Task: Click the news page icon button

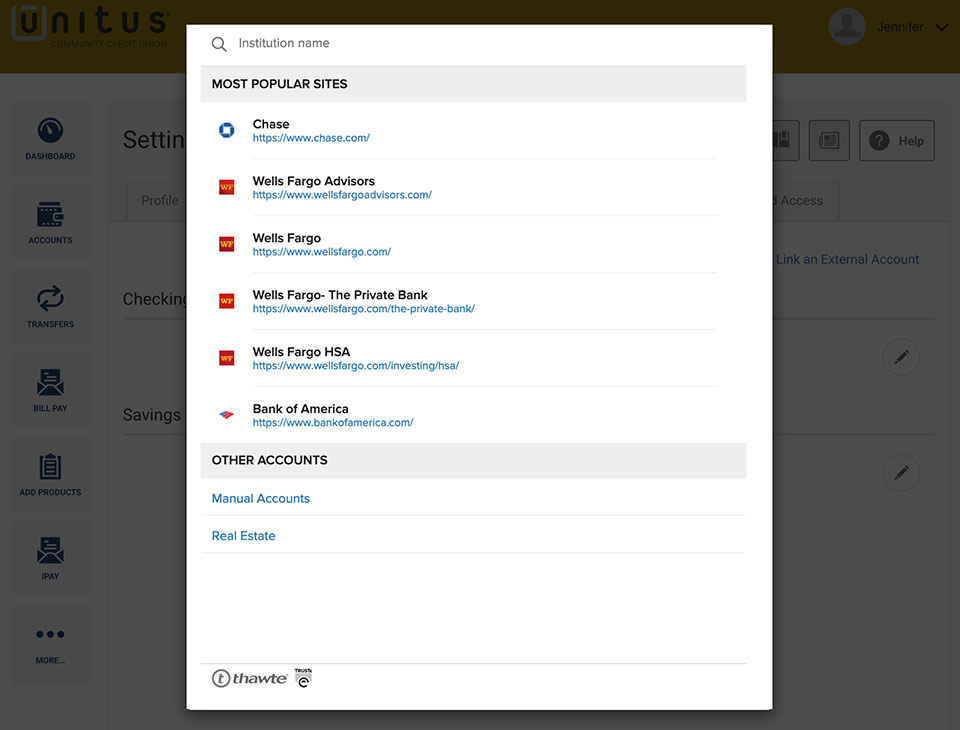Action: [829, 141]
